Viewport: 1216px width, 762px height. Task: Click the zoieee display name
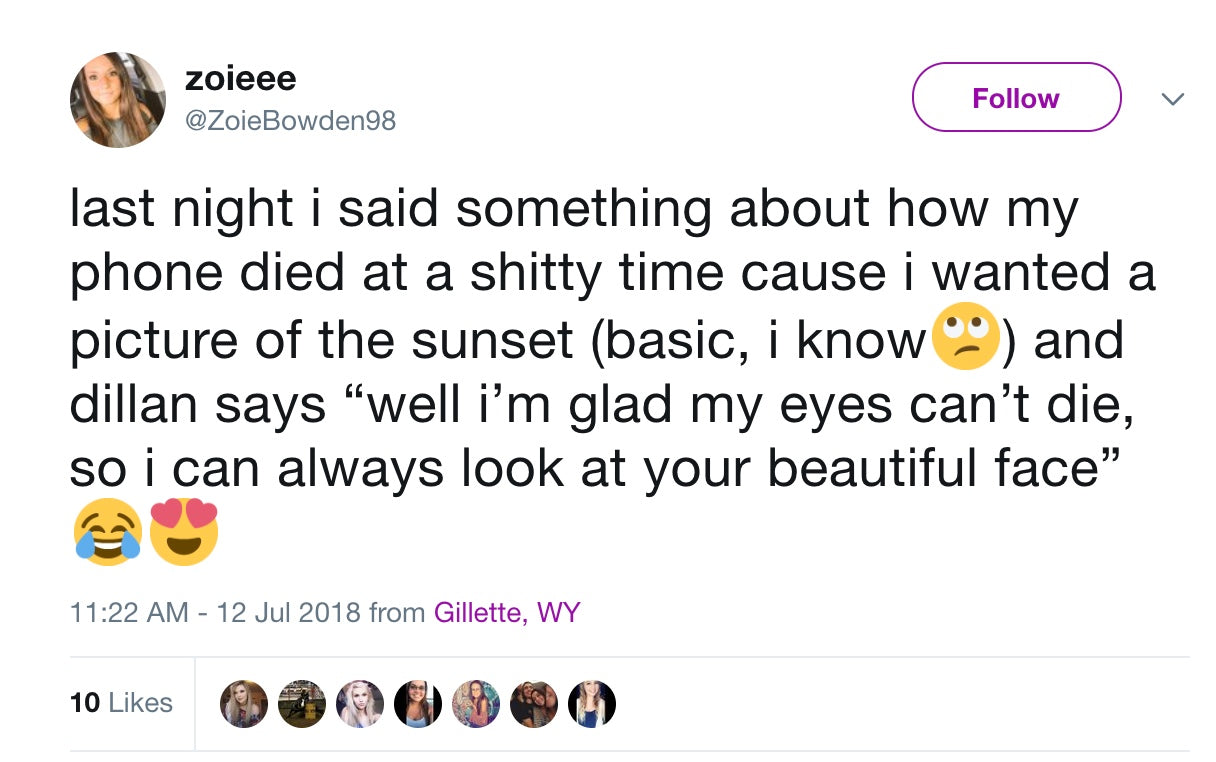(242, 78)
